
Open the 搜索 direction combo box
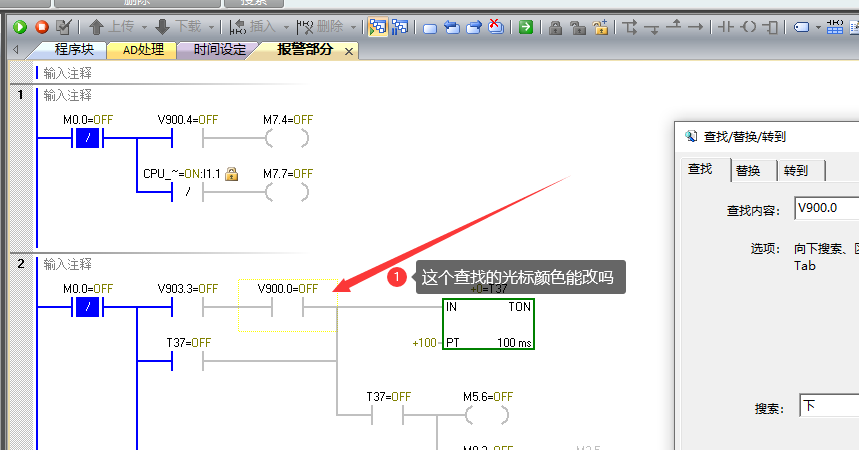[828, 407]
